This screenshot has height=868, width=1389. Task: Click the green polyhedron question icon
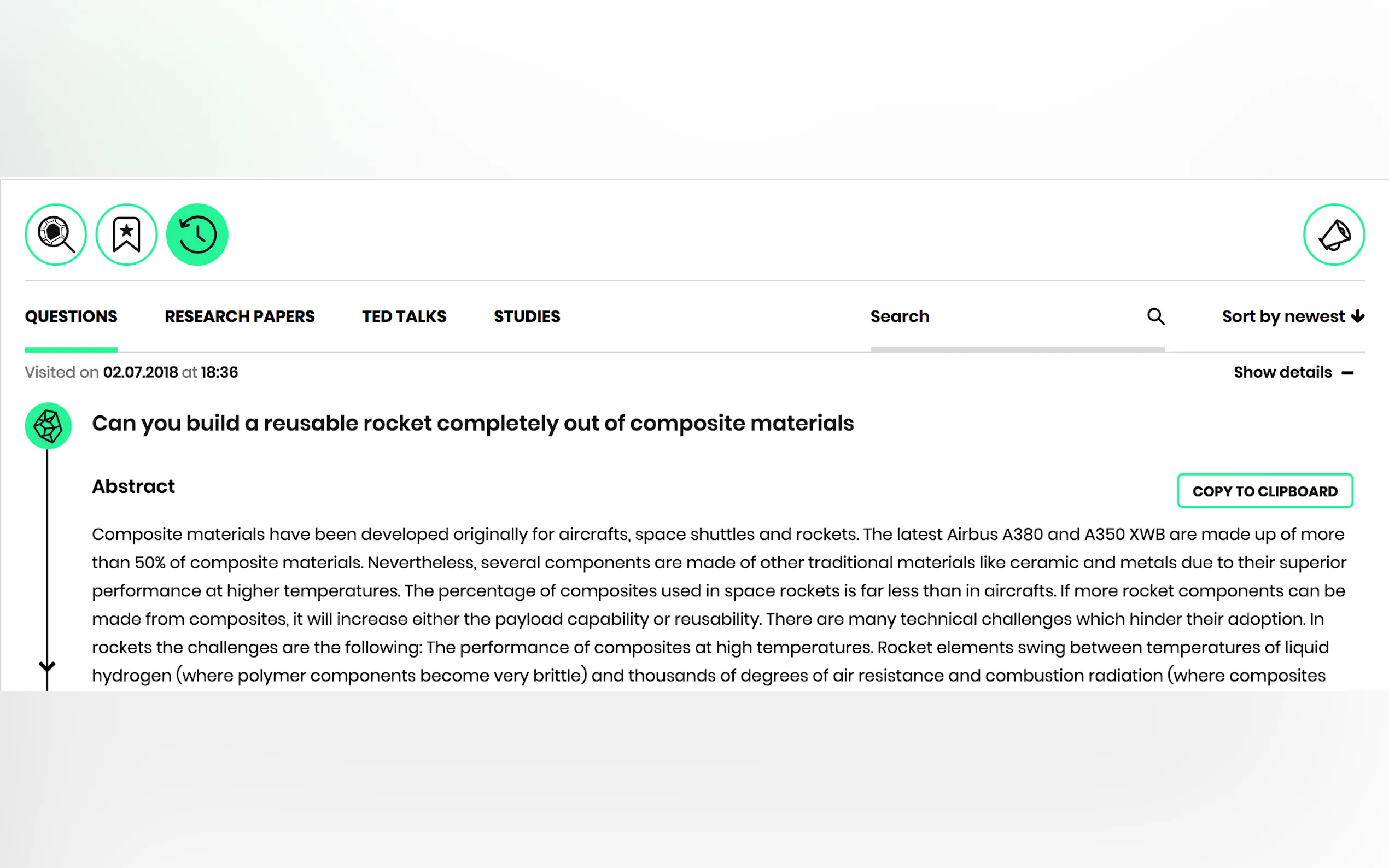coord(48,425)
